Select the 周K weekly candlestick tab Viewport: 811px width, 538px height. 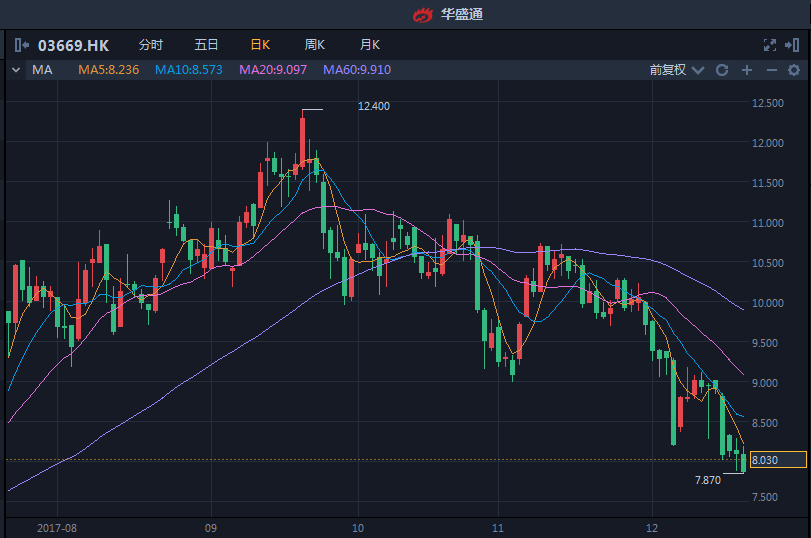(315, 45)
